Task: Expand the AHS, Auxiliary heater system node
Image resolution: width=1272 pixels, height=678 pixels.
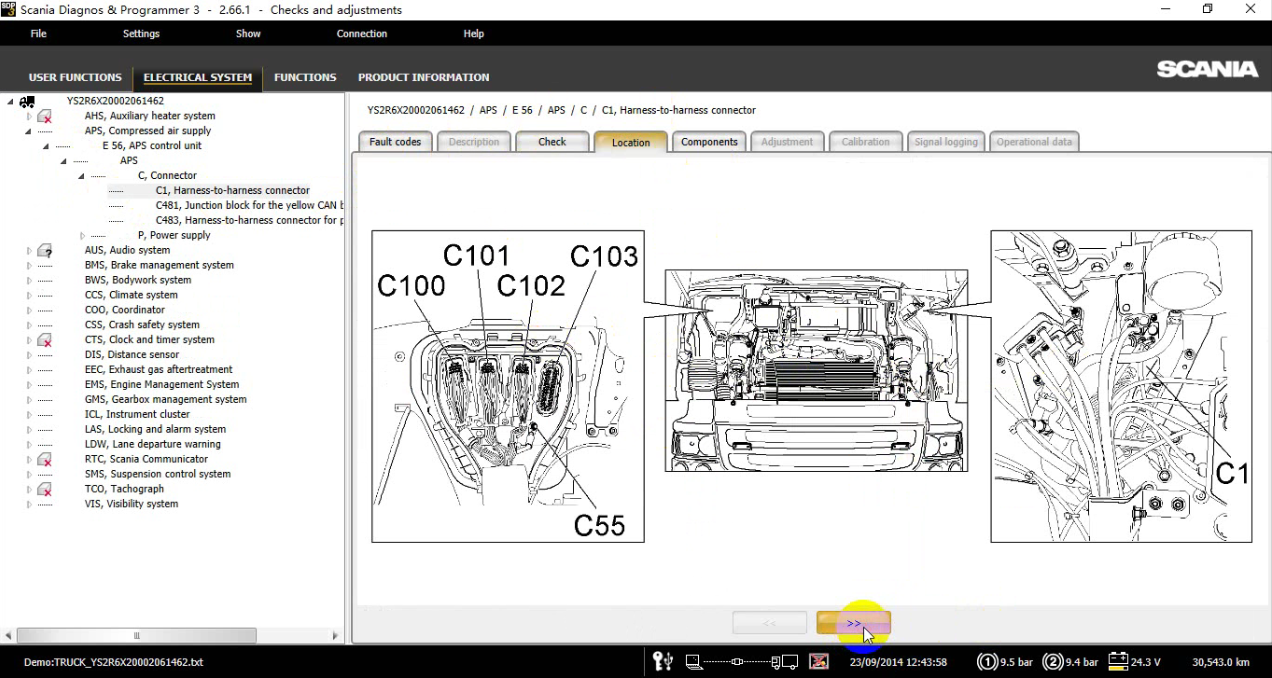Action: point(29,116)
